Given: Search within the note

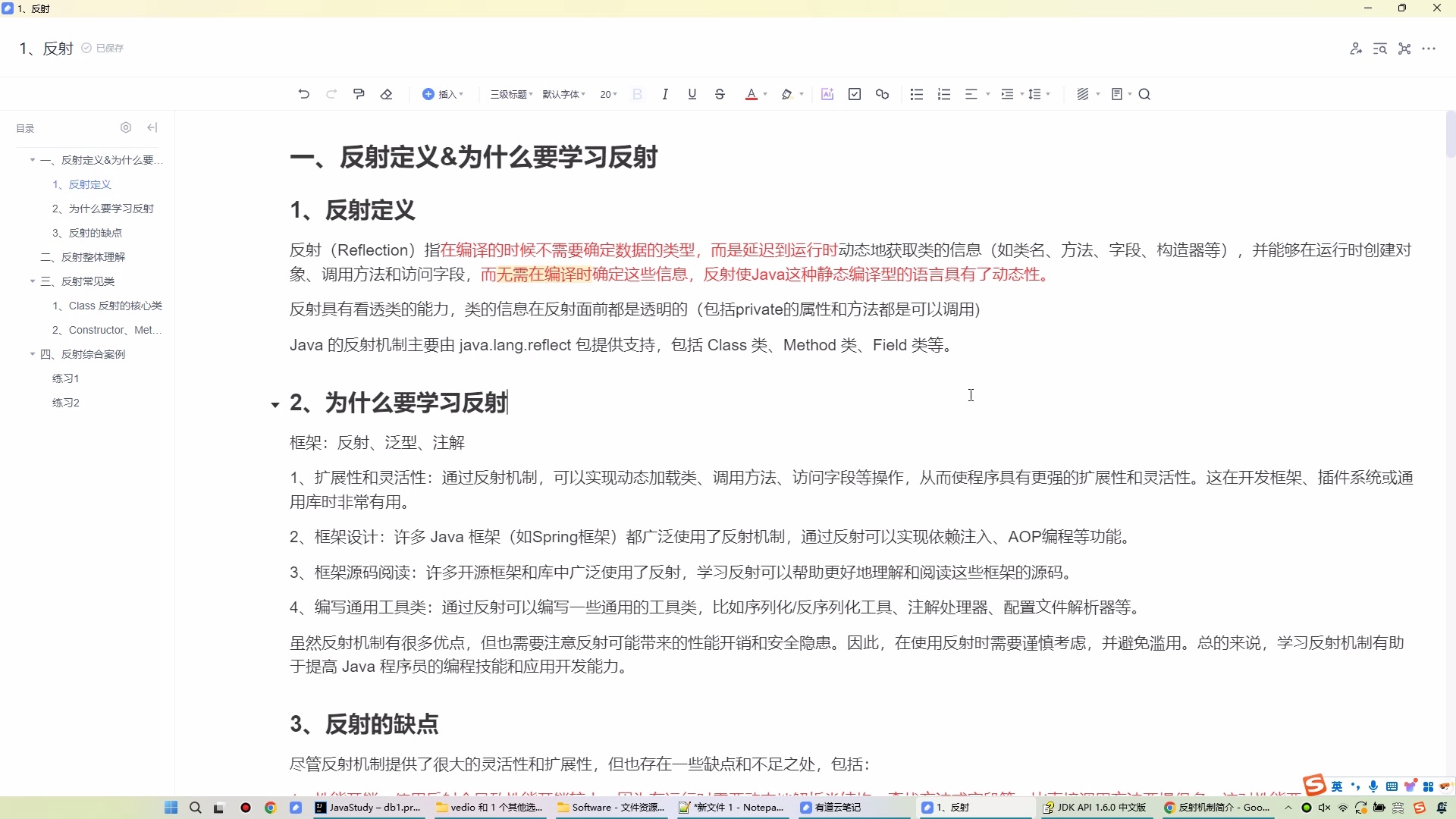Looking at the screenshot, I should 1145,94.
